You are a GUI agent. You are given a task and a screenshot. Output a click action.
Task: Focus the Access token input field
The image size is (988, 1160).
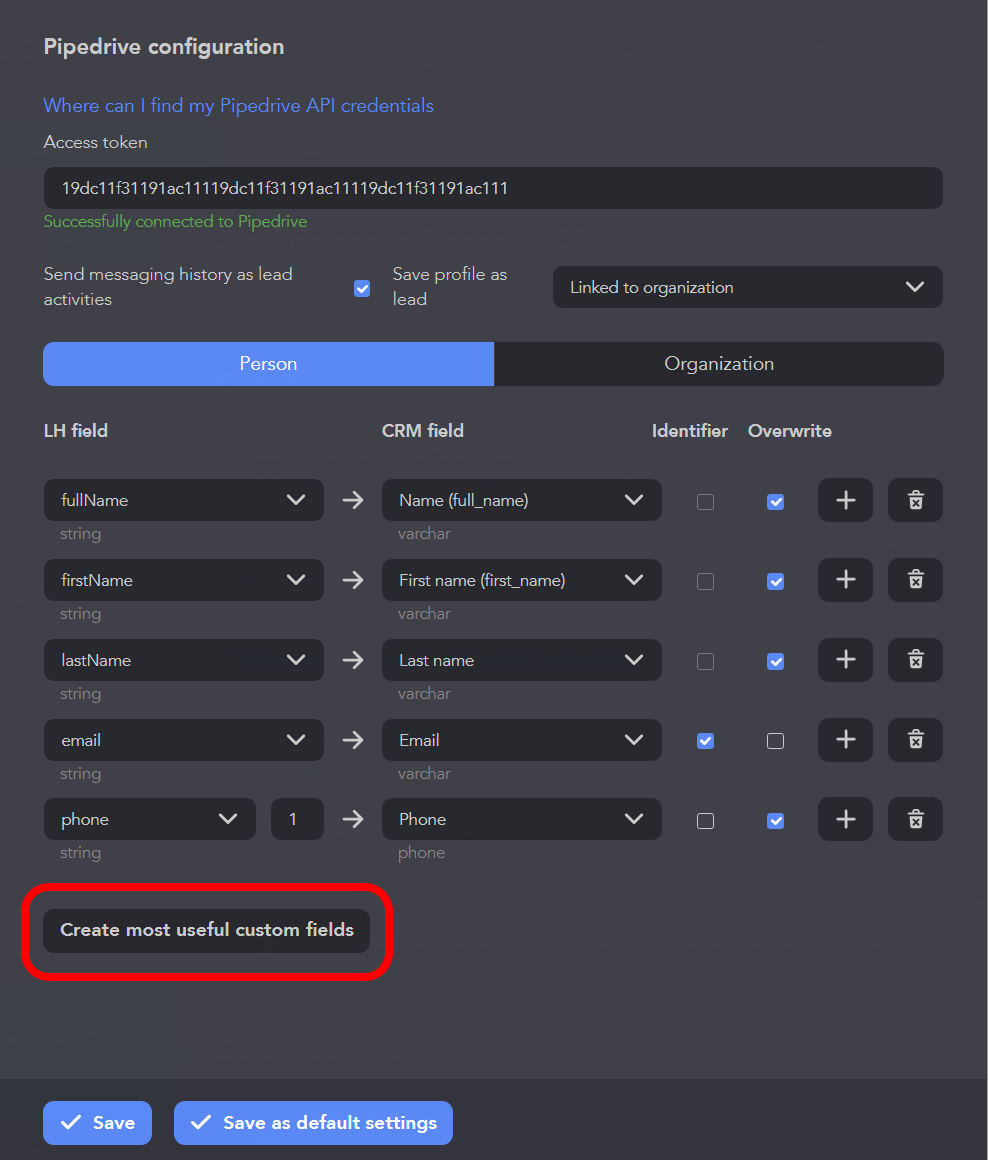pyautogui.click(x=493, y=188)
